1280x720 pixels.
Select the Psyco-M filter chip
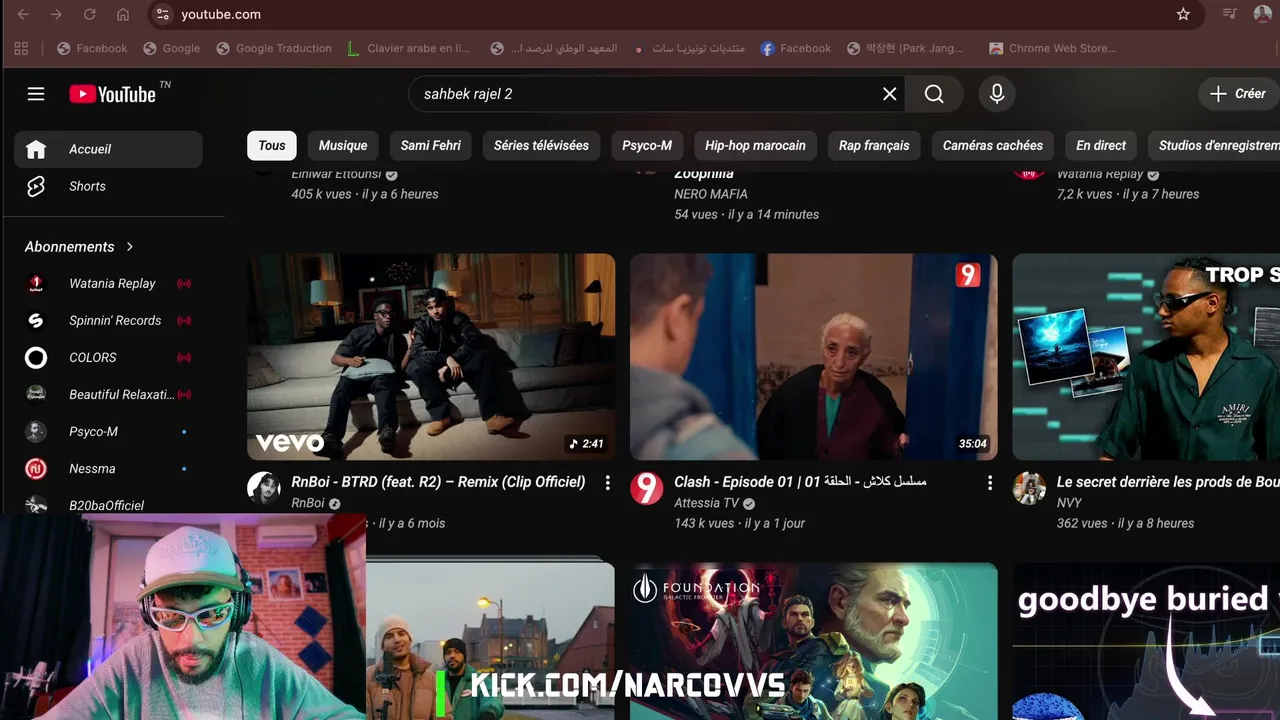(x=647, y=145)
